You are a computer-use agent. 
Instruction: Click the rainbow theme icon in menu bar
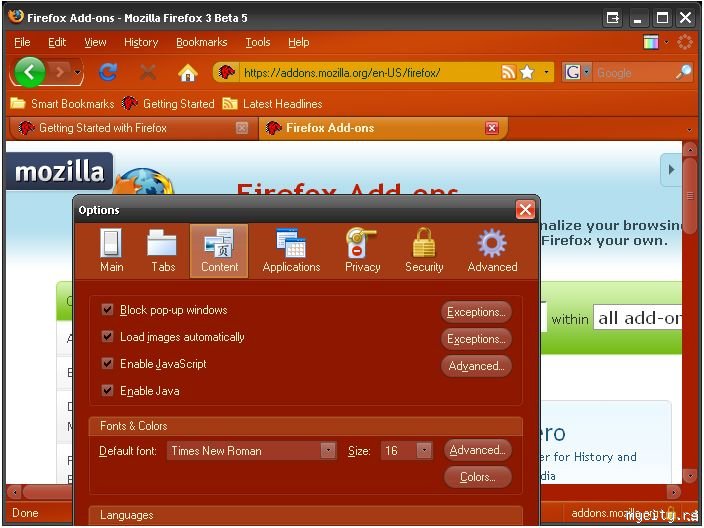(651, 42)
